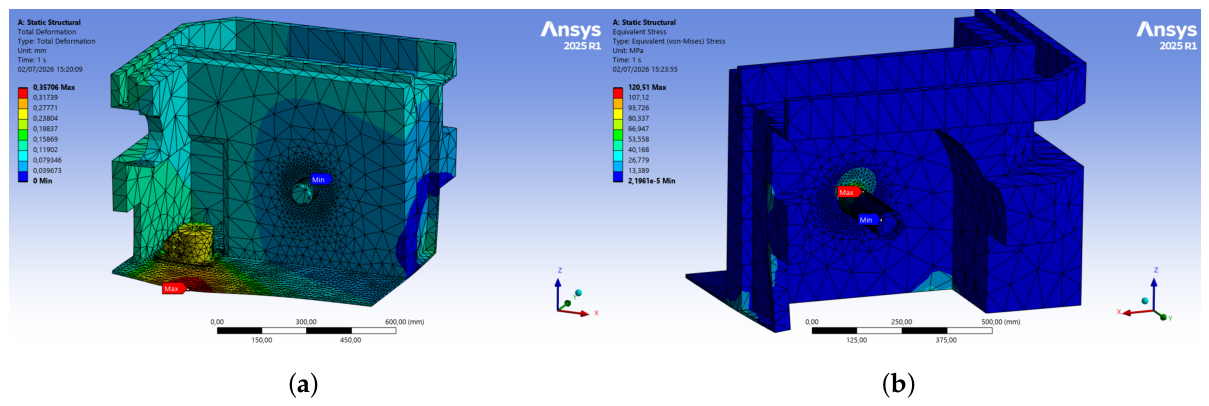Click the Ansys 2025 R1 logo in stress view
The width and height of the screenshot is (1209, 406).
click(1166, 36)
